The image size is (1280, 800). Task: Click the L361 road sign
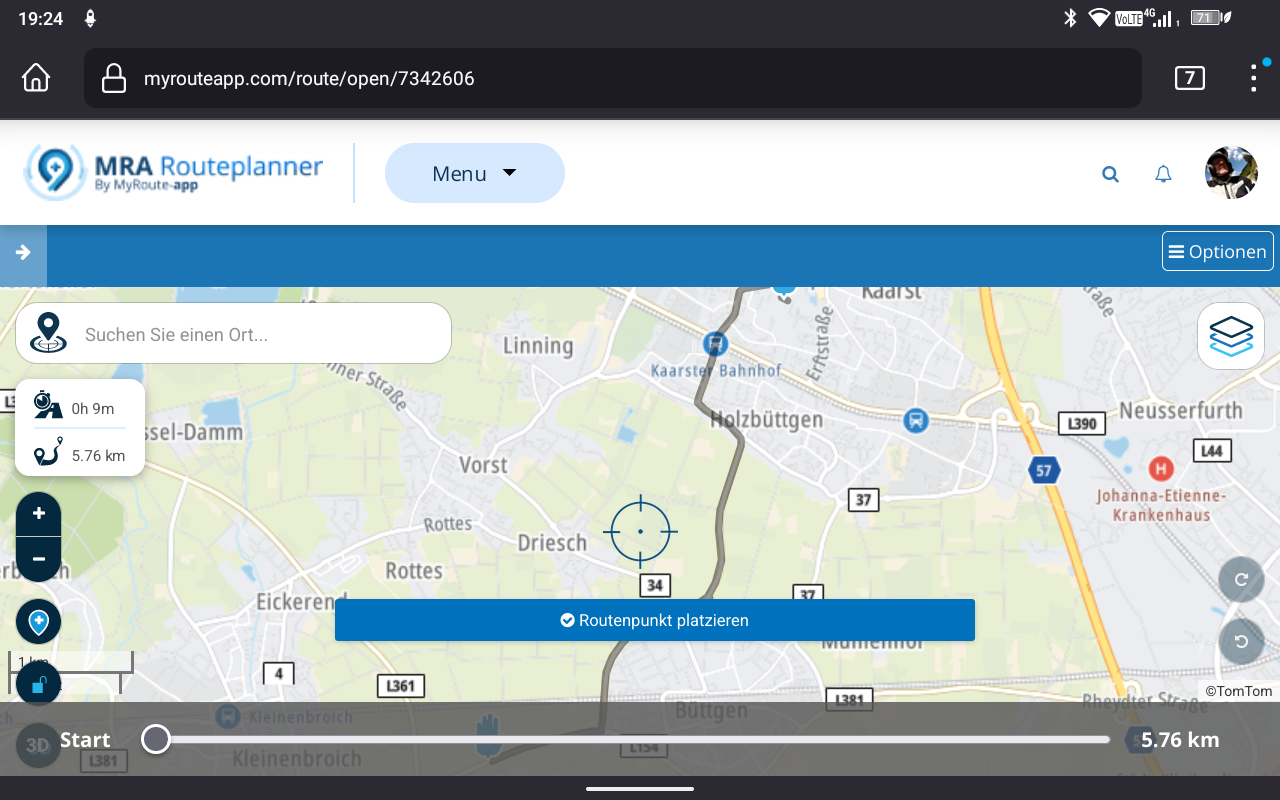[401, 686]
